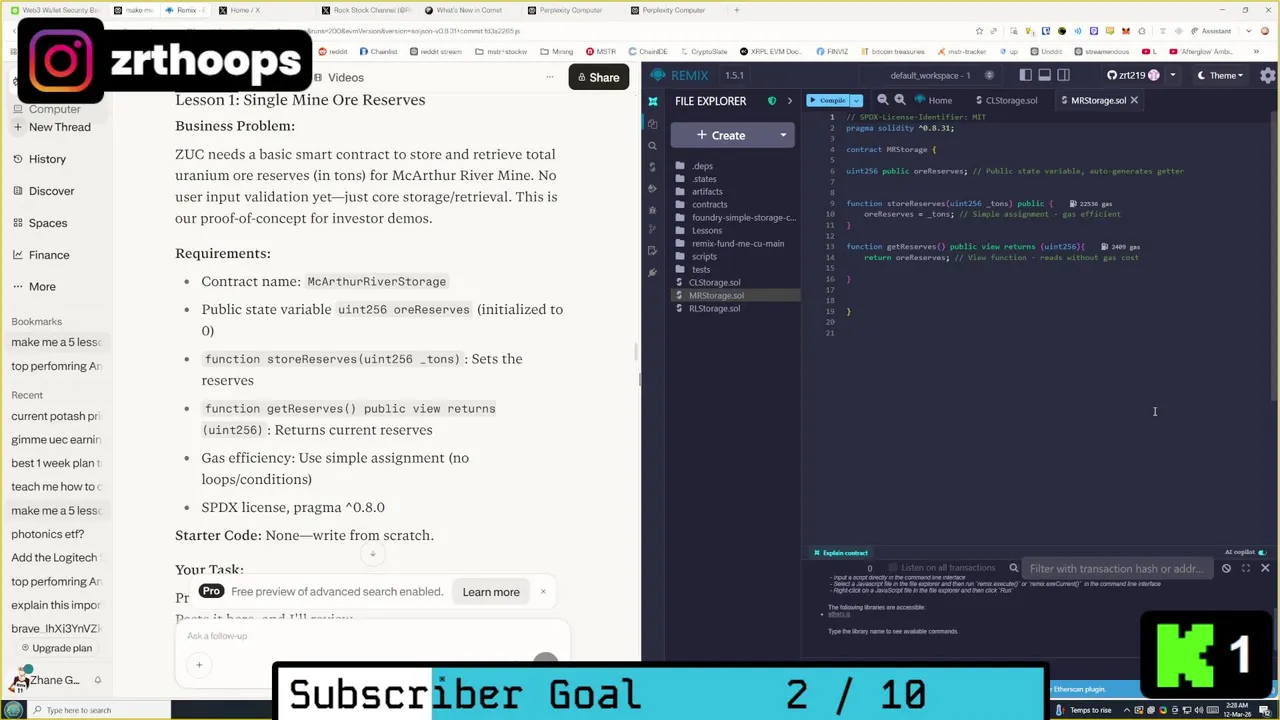Viewport: 1280px width, 720px height.
Task: Click the ethers.js library link in terminal
Action: 839,614
